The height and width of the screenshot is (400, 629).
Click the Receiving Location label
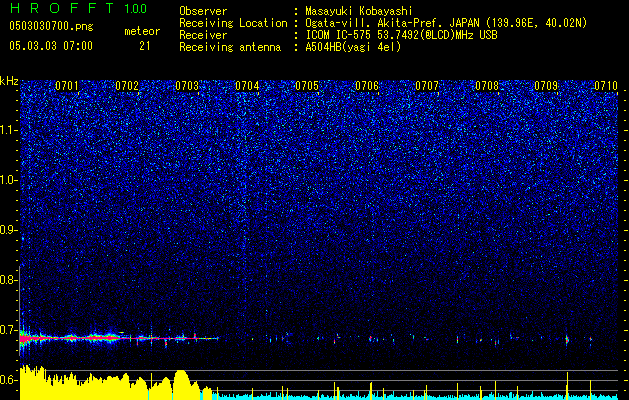(x=233, y=23)
